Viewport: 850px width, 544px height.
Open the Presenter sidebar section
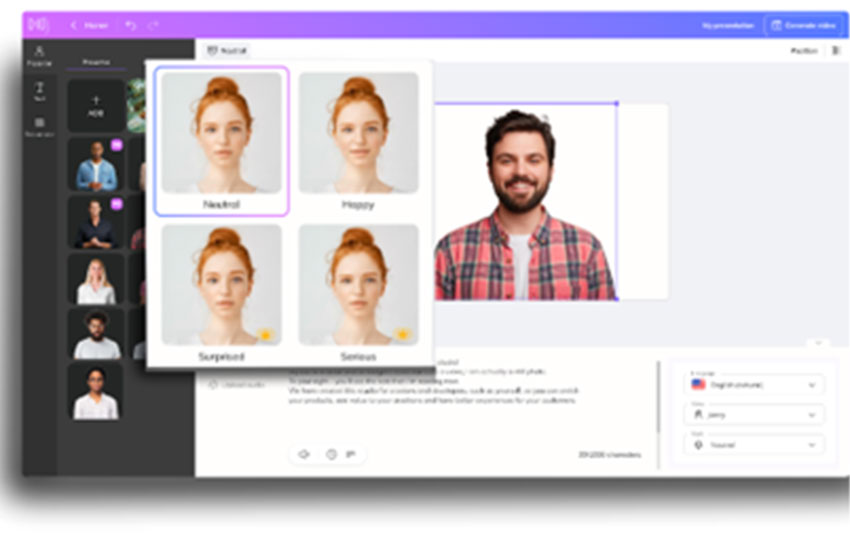[x=39, y=56]
